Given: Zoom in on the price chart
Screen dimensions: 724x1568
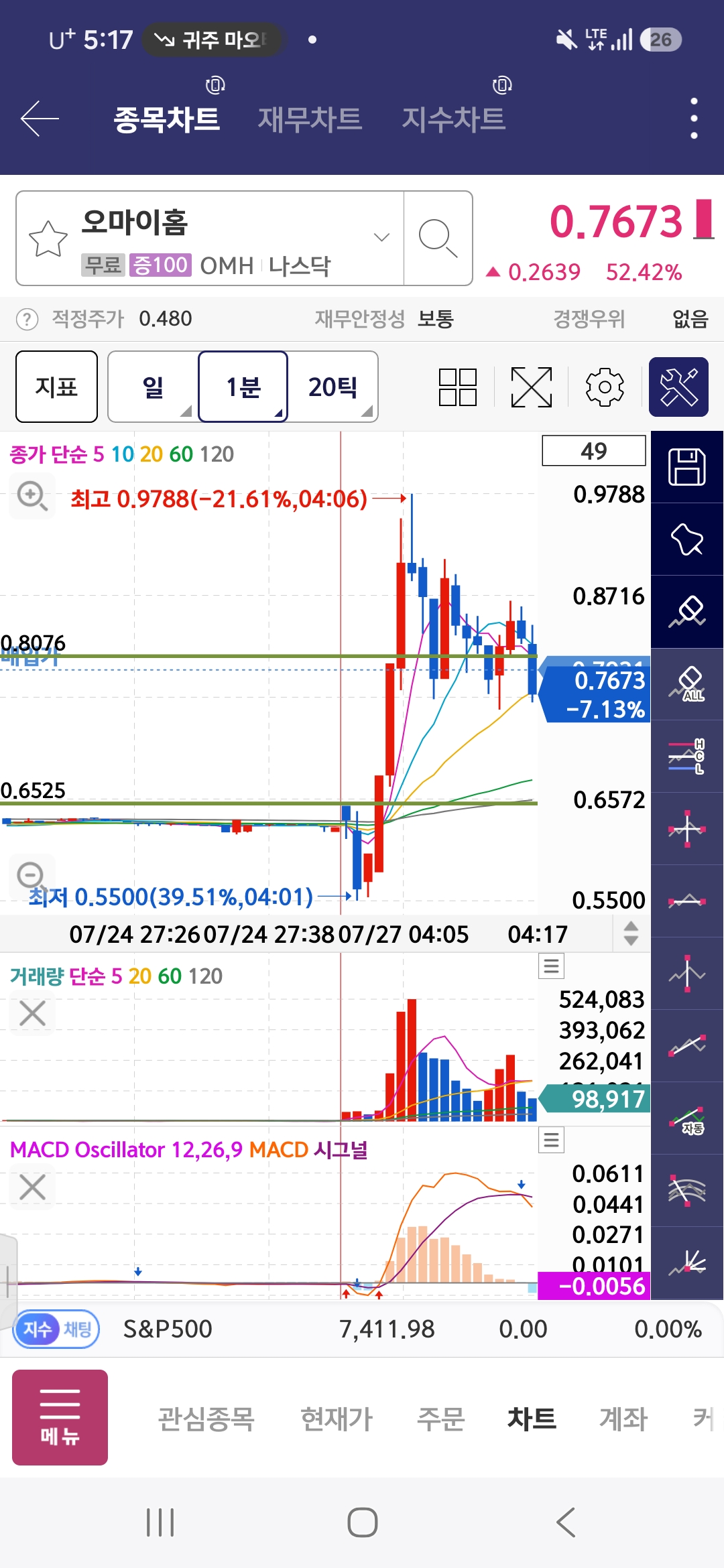Looking at the screenshot, I should click(32, 496).
